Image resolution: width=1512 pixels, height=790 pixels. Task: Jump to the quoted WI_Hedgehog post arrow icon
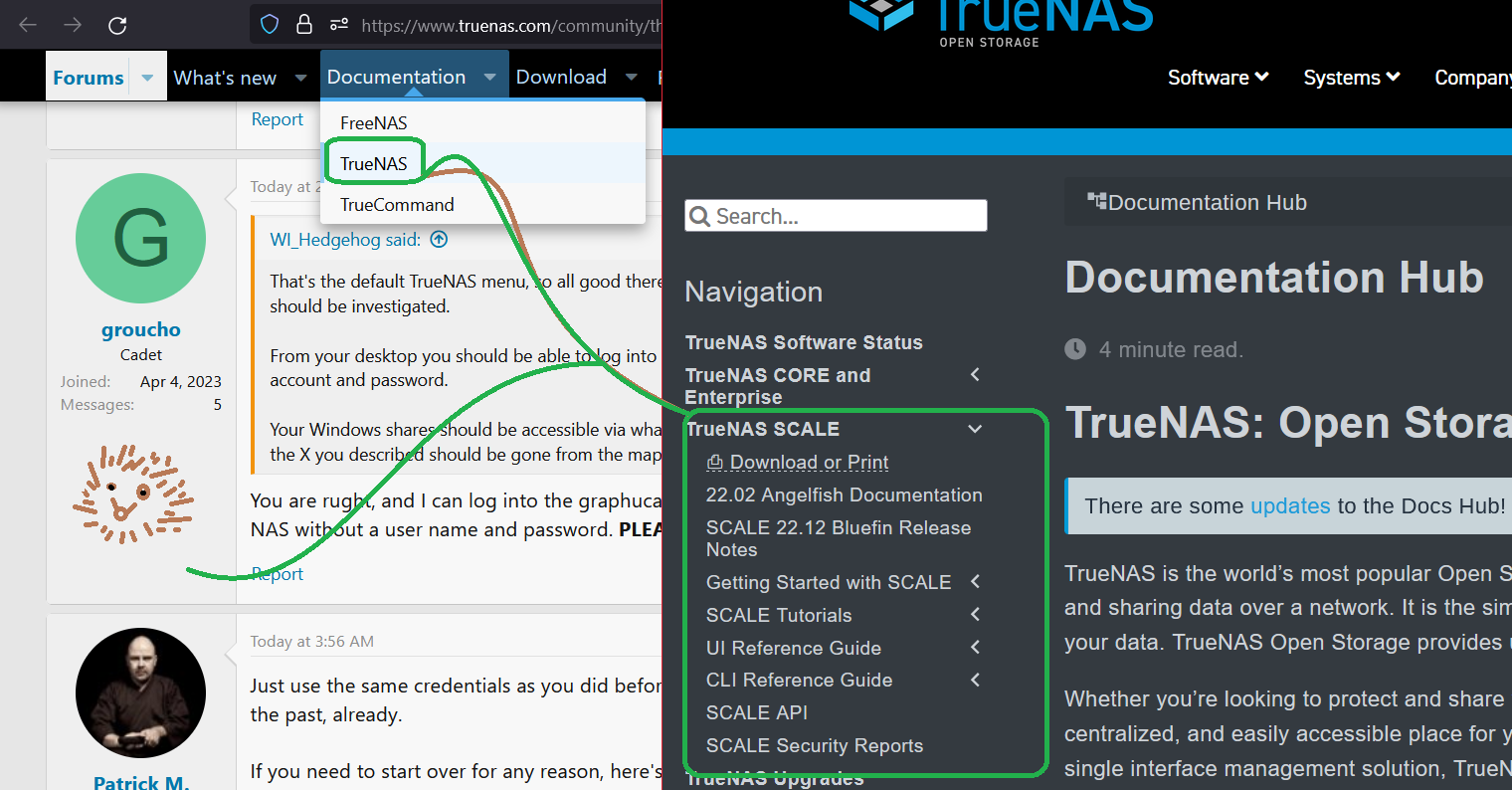[439, 239]
